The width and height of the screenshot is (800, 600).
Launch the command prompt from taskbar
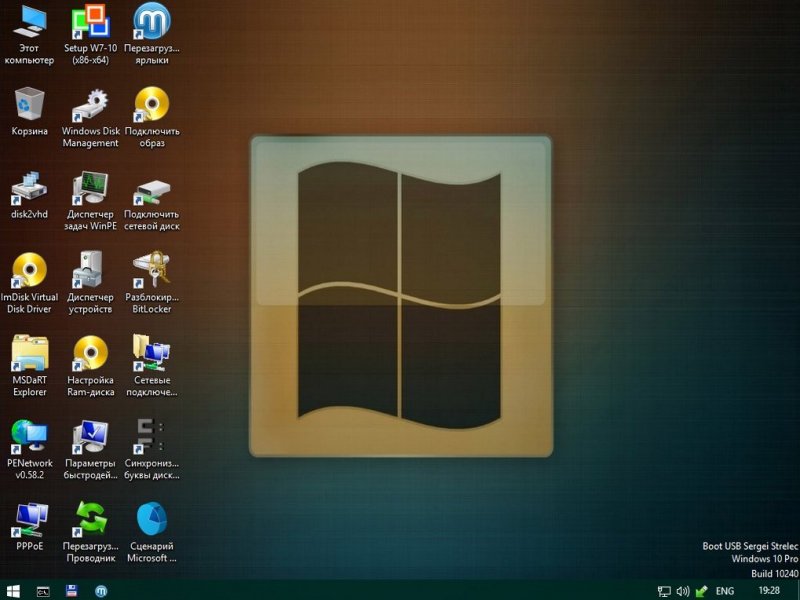point(43,591)
